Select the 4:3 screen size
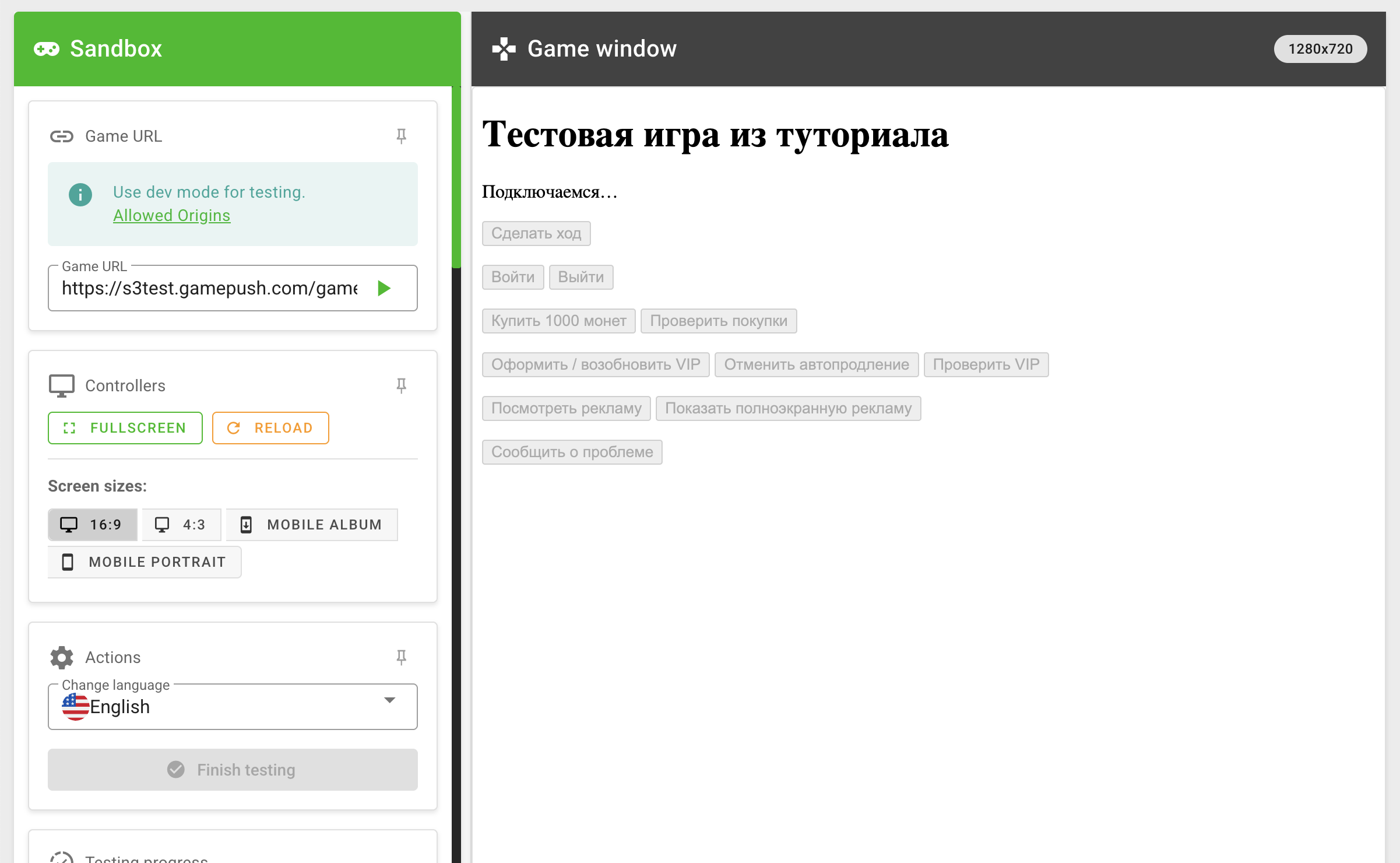The width and height of the screenshot is (1400, 863). [x=181, y=525]
